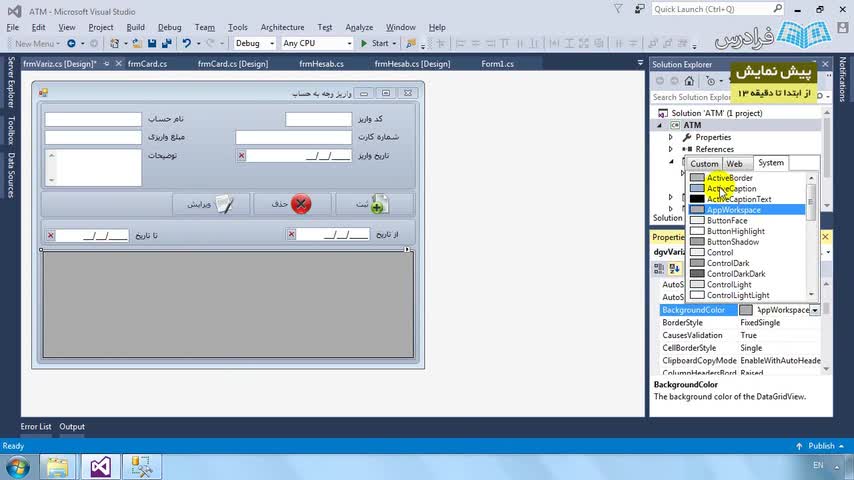
Task: Click Publish in the status bar
Action: tap(820, 446)
